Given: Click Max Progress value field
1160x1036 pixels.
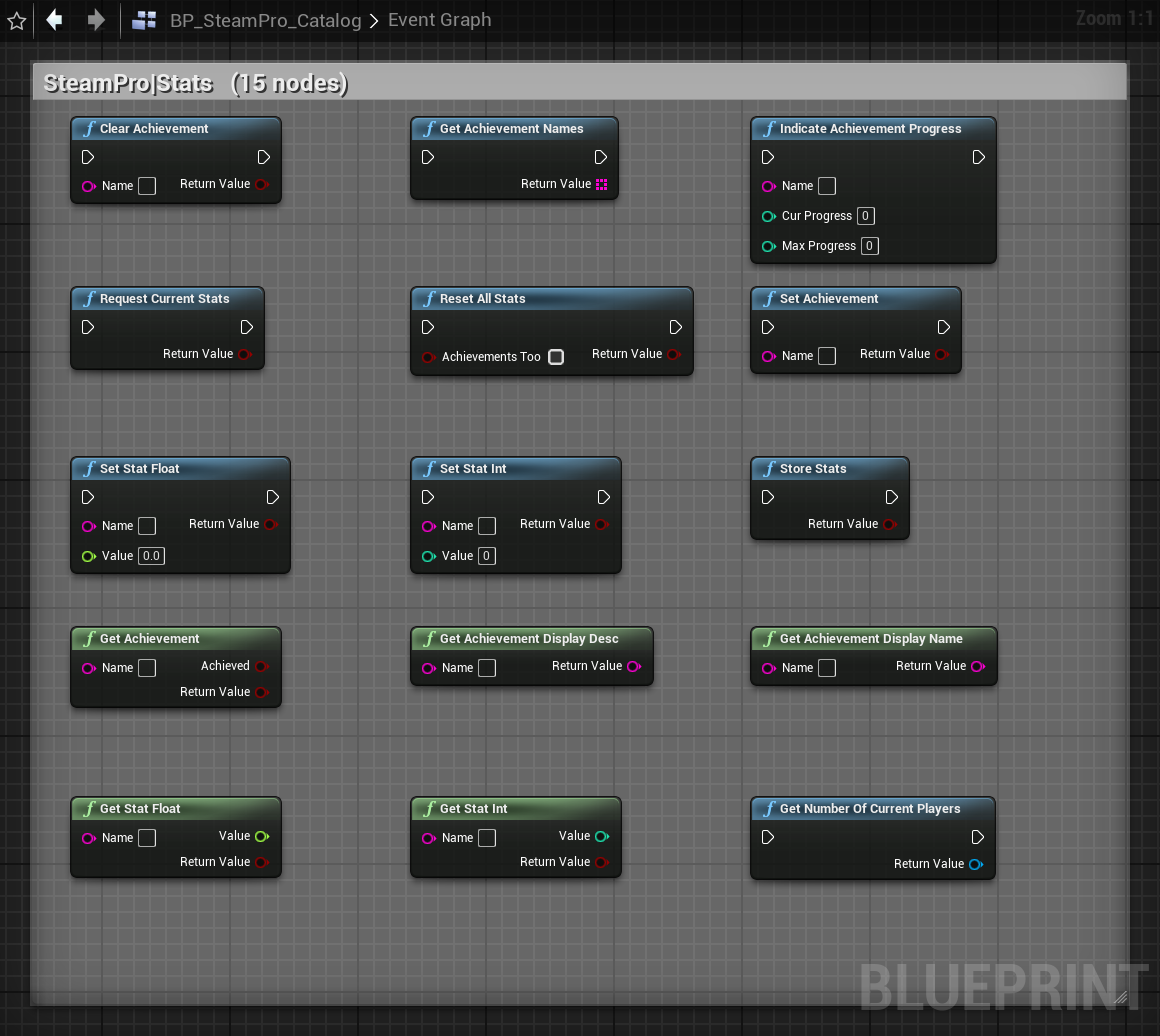Looking at the screenshot, I should click(x=870, y=246).
